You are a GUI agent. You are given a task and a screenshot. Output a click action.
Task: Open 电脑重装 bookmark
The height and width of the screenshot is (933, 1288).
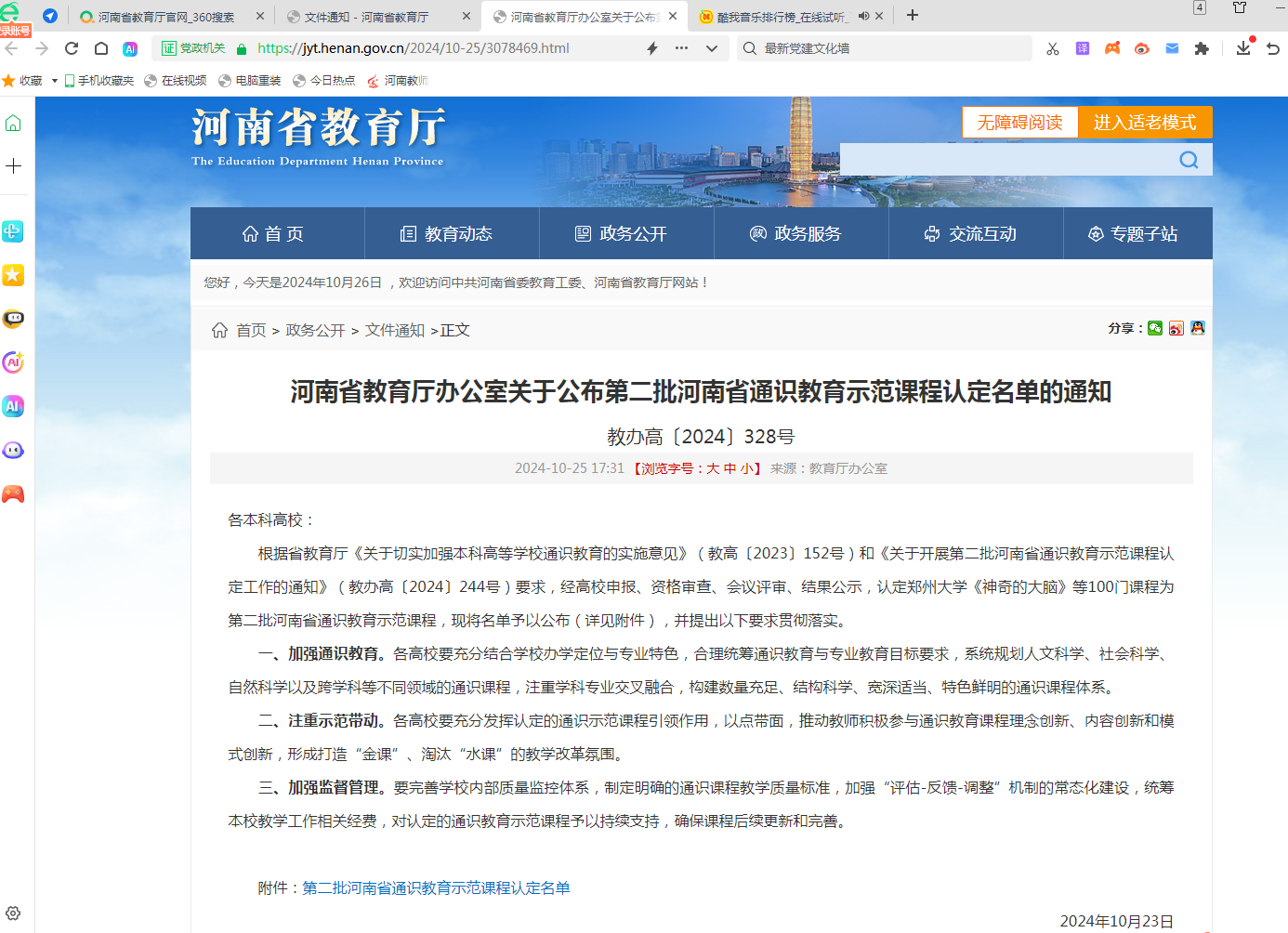point(250,81)
